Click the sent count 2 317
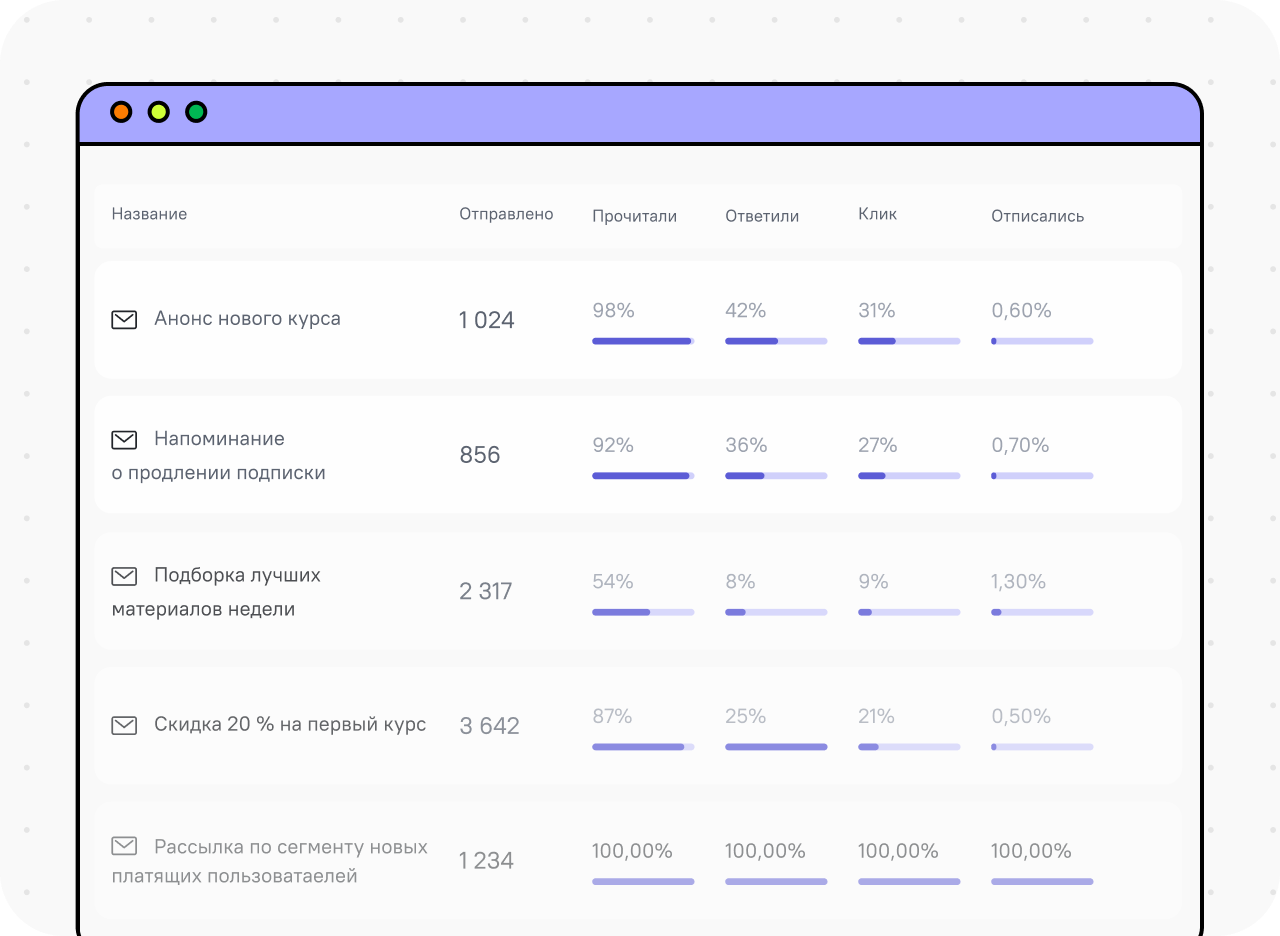The height and width of the screenshot is (936, 1280). tap(486, 591)
